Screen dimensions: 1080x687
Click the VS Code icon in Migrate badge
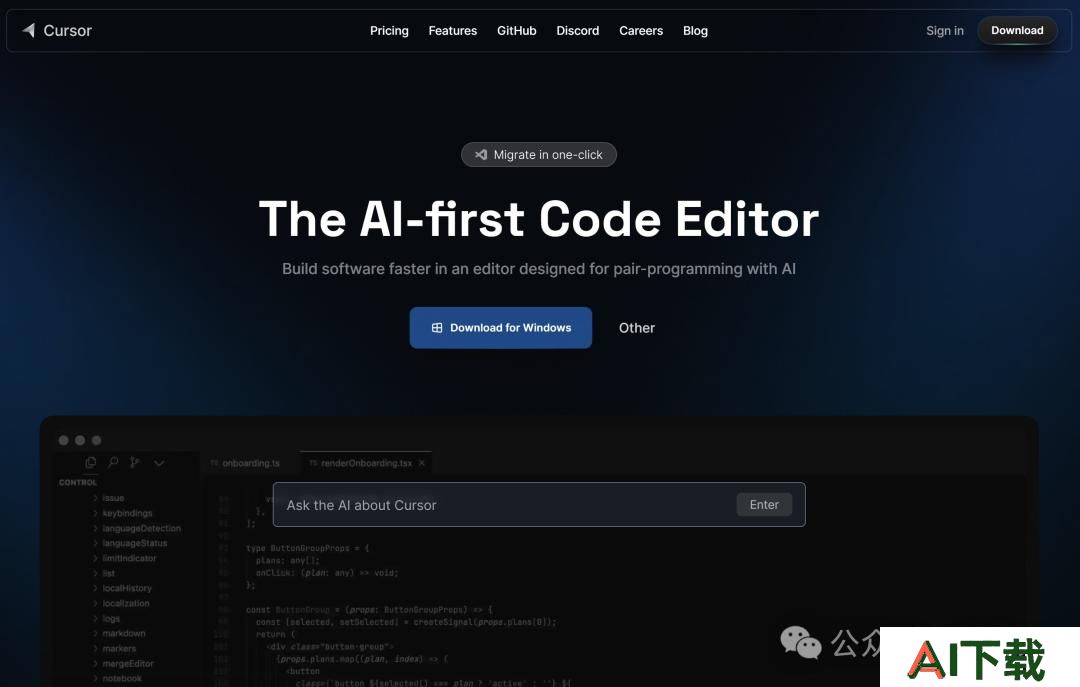481,155
